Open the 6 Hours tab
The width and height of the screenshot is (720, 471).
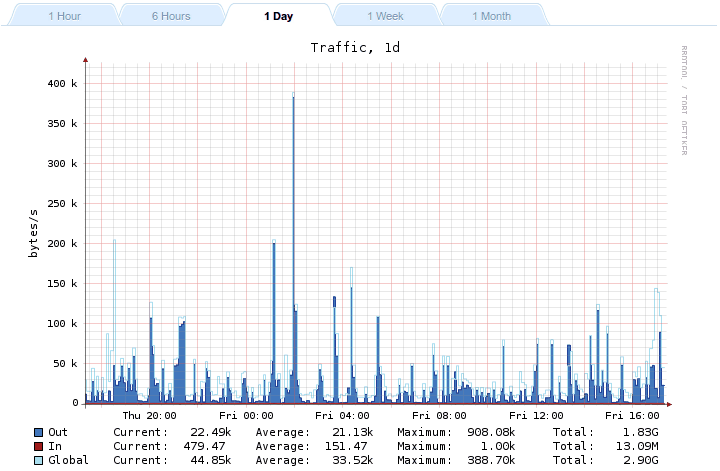point(171,16)
